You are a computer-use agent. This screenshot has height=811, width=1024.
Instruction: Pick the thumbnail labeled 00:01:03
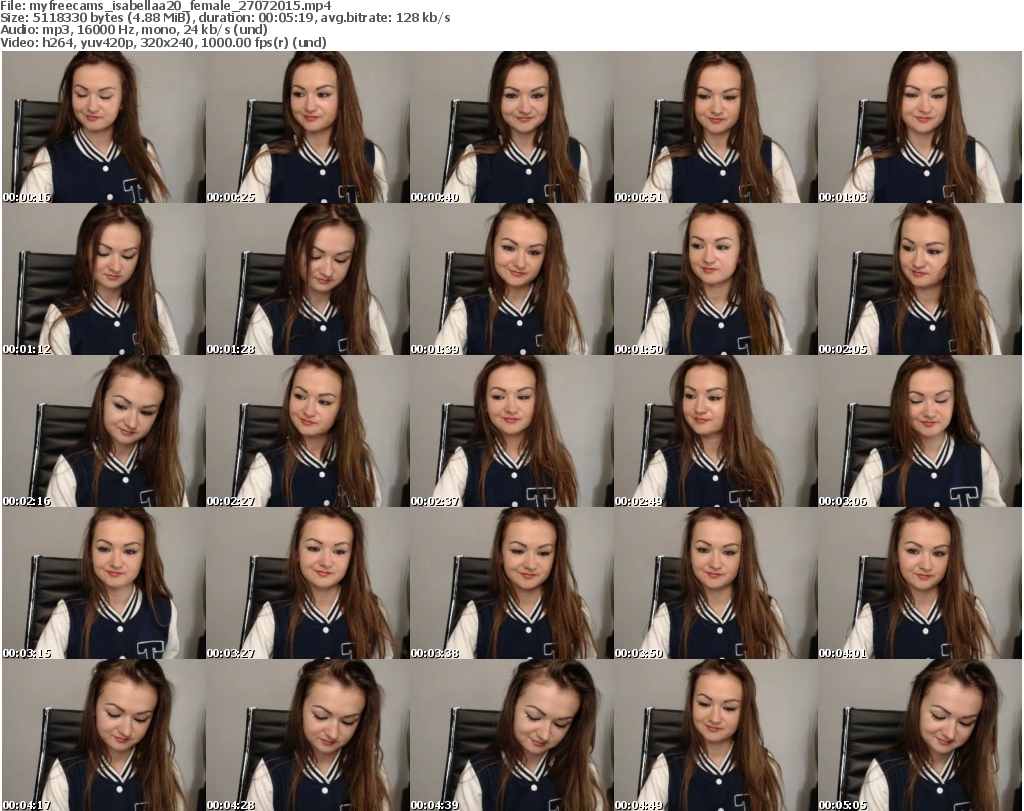click(920, 127)
